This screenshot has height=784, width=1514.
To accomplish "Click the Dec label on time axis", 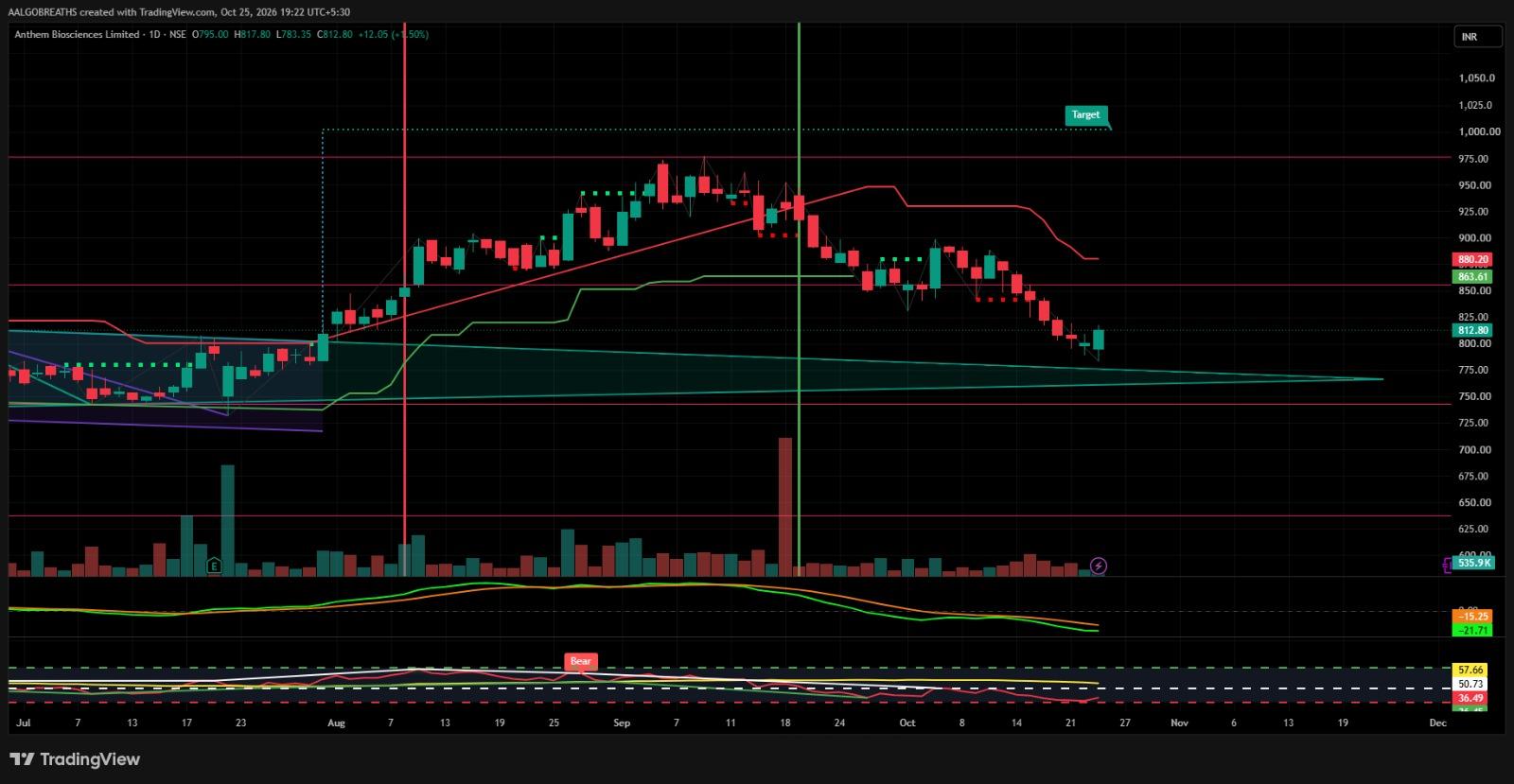I will 1438,723.
